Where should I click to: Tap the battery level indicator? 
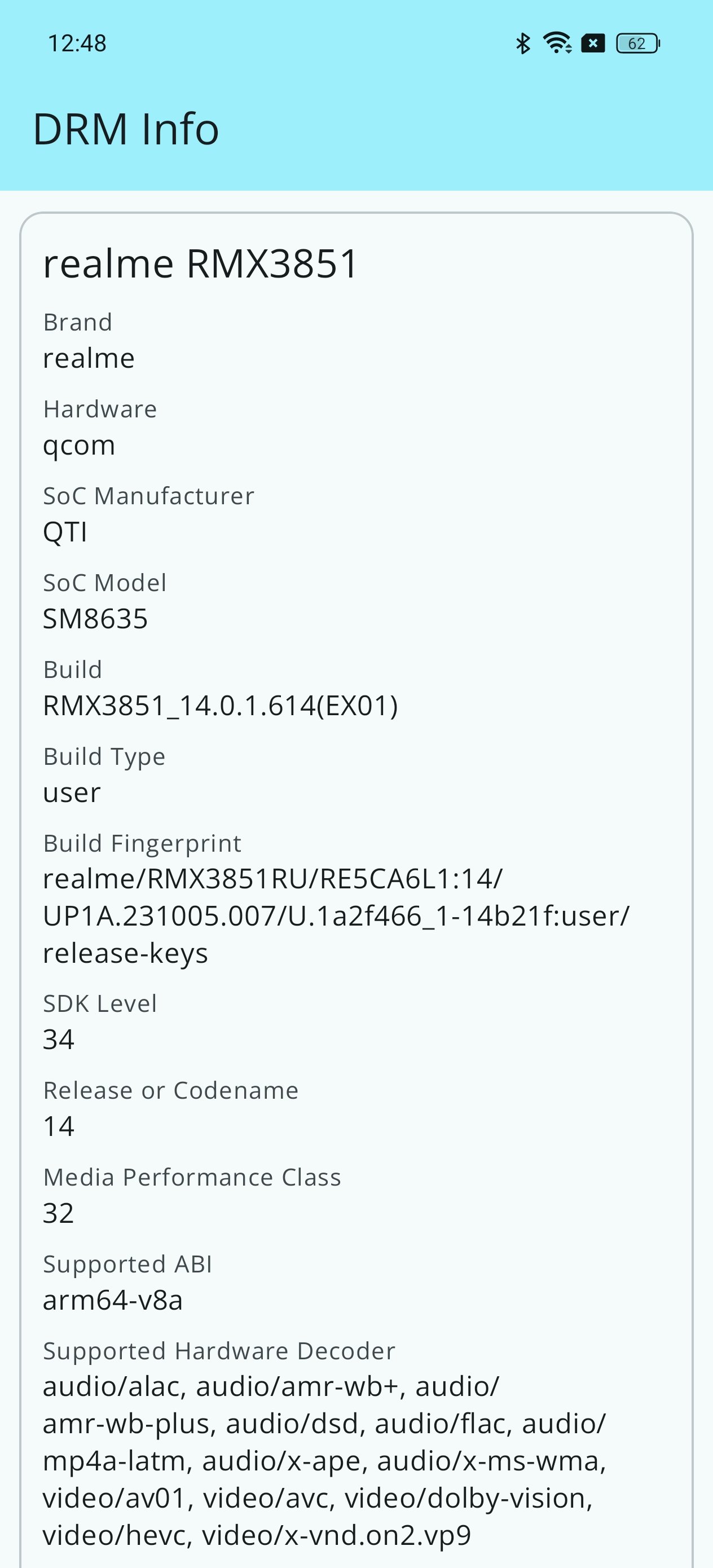tap(637, 43)
